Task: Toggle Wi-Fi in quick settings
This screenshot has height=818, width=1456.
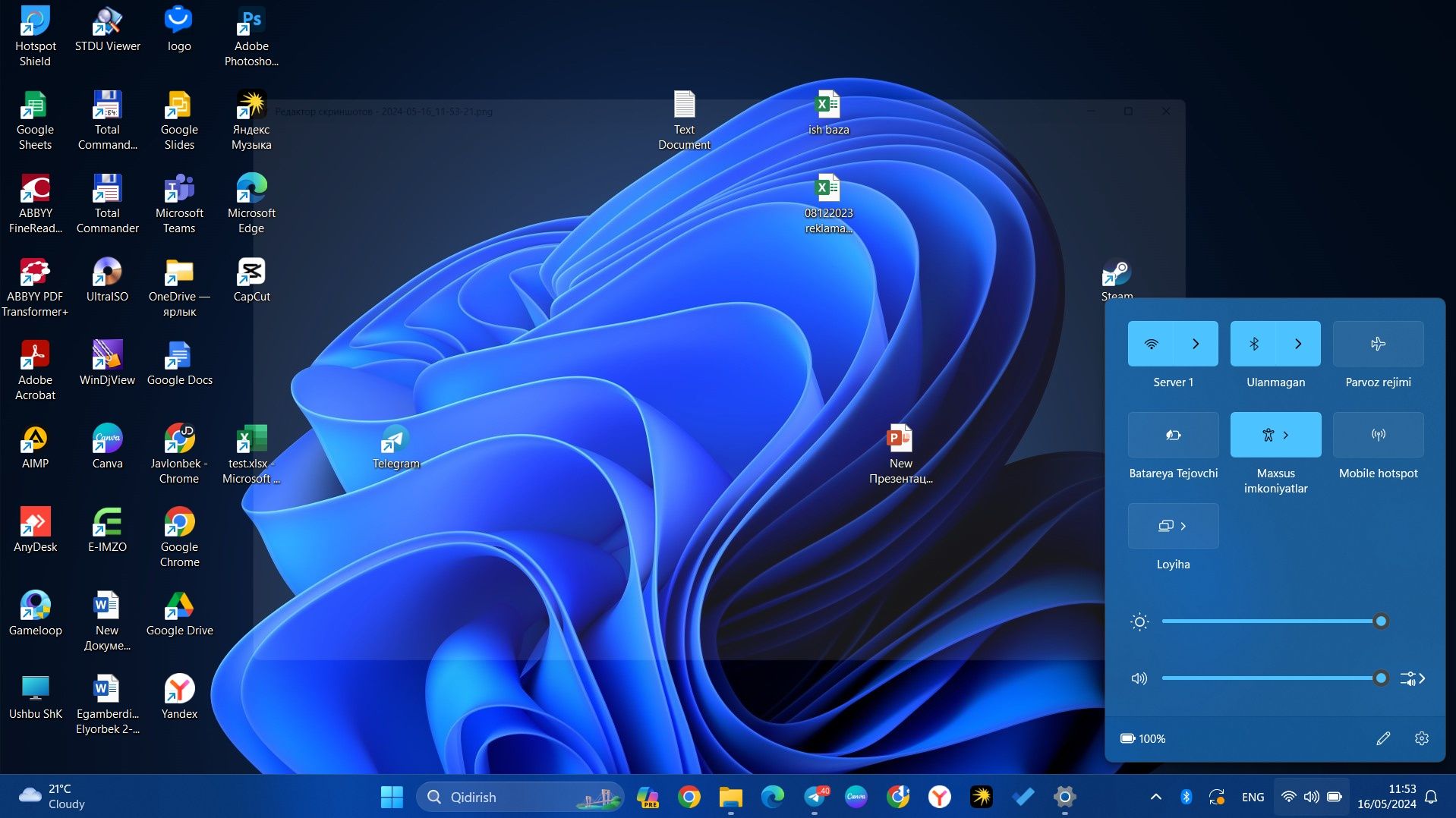Action: (1151, 344)
